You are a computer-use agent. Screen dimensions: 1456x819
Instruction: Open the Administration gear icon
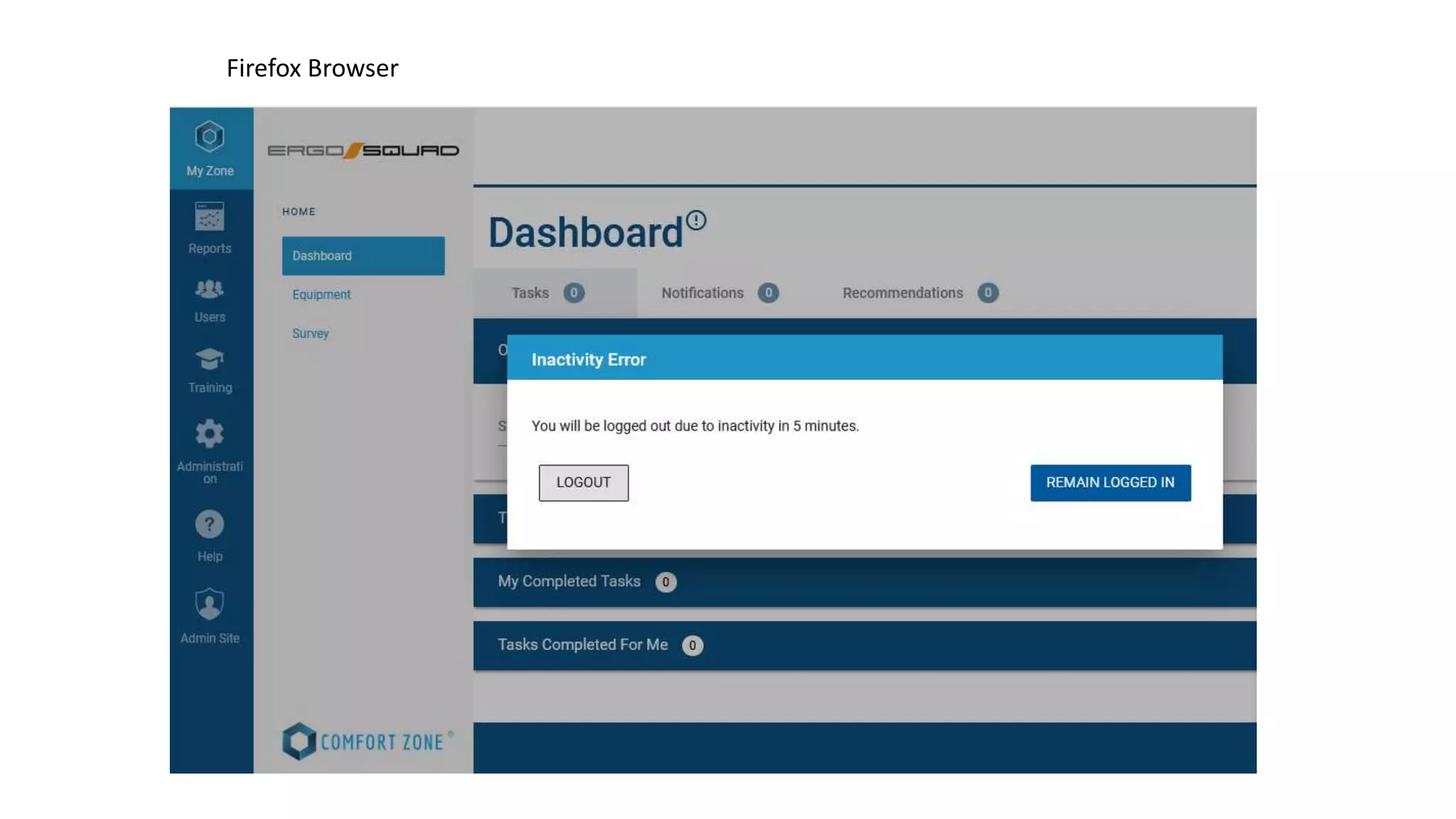click(x=210, y=434)
